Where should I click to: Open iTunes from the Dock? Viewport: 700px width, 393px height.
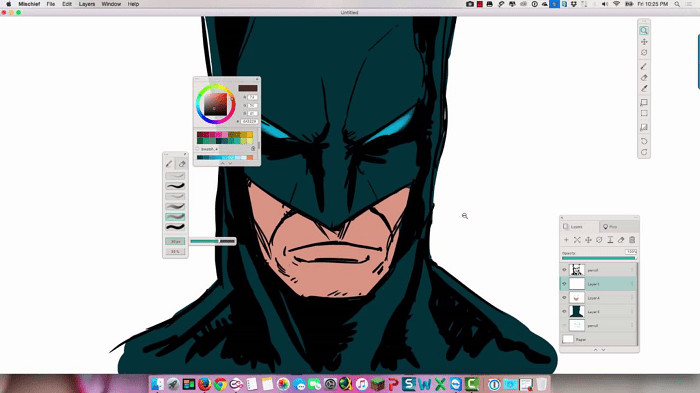362,384
